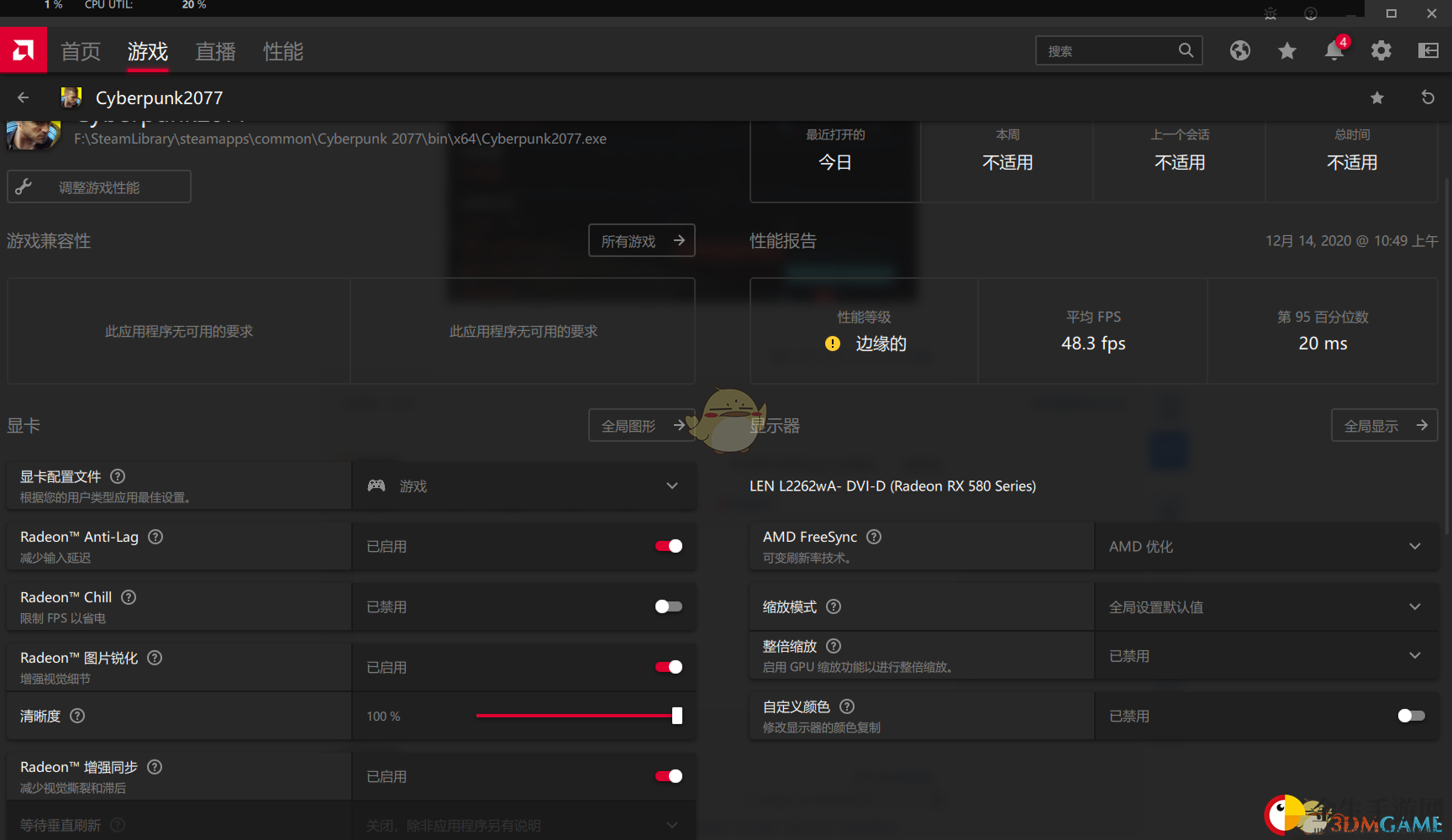Click the 12月 14, 2020 report date
Screen dimensions: 1452x840
pos(1352,240)
